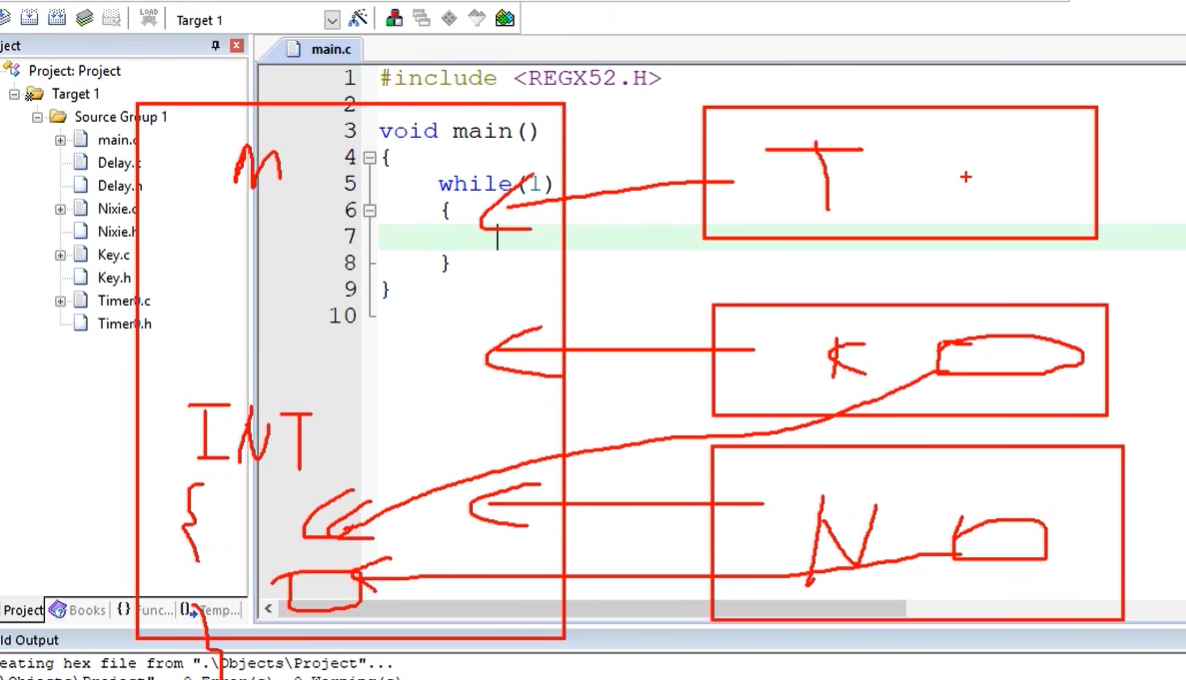Click line number 10 in the gutter
The height and width of the screenshot is (680, 1186).
pos(343,316)
